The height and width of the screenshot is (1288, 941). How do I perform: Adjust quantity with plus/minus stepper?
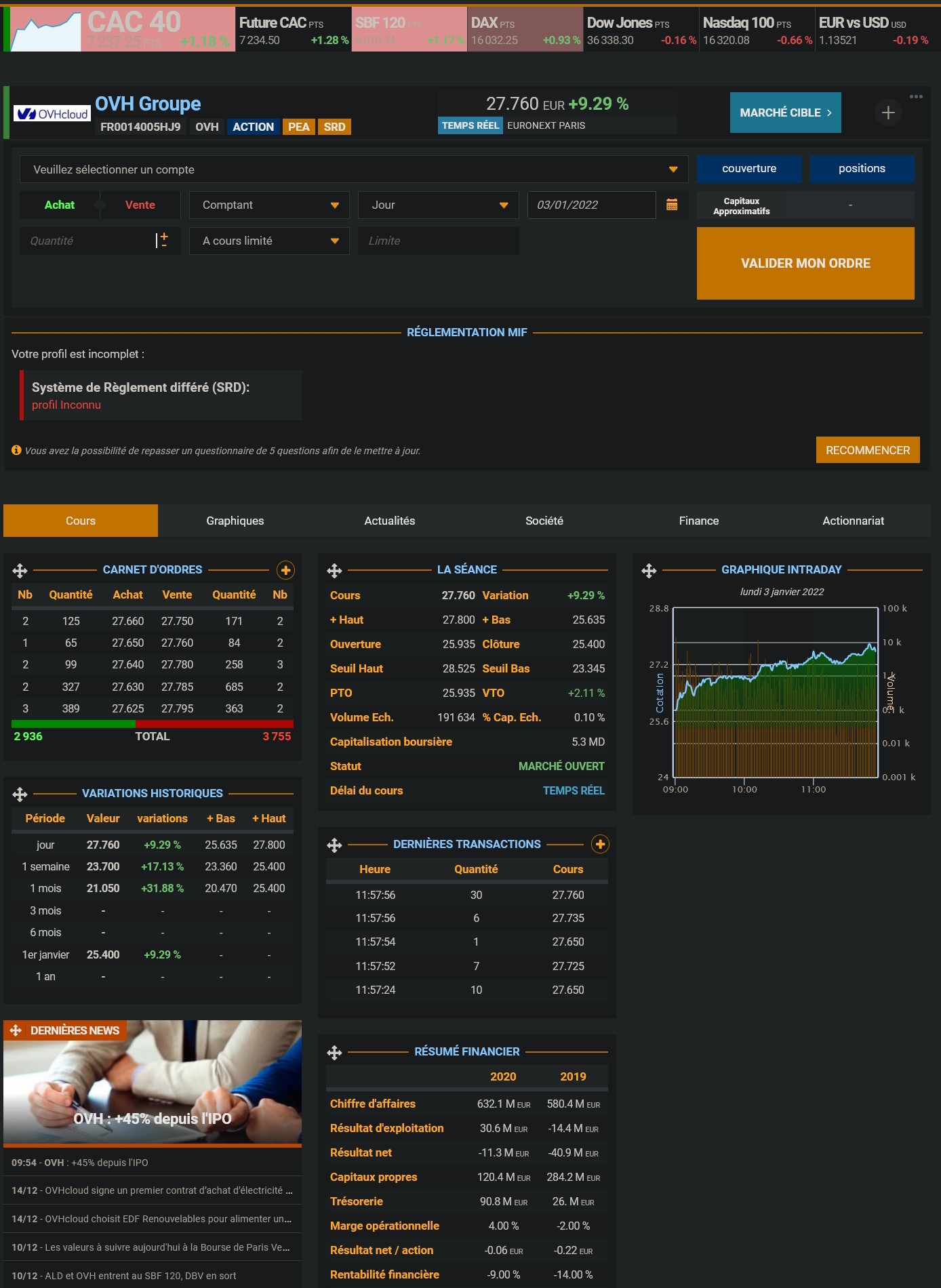163,240
